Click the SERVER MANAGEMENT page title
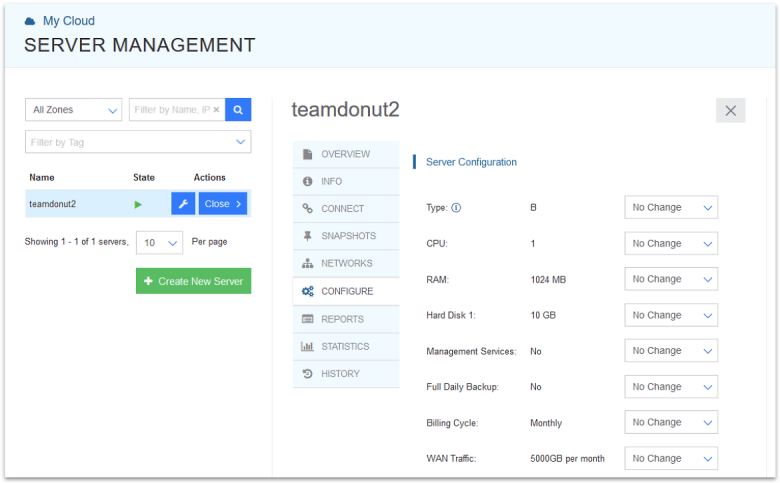Viewport: 780px width, 483px height. coord(140,45)
